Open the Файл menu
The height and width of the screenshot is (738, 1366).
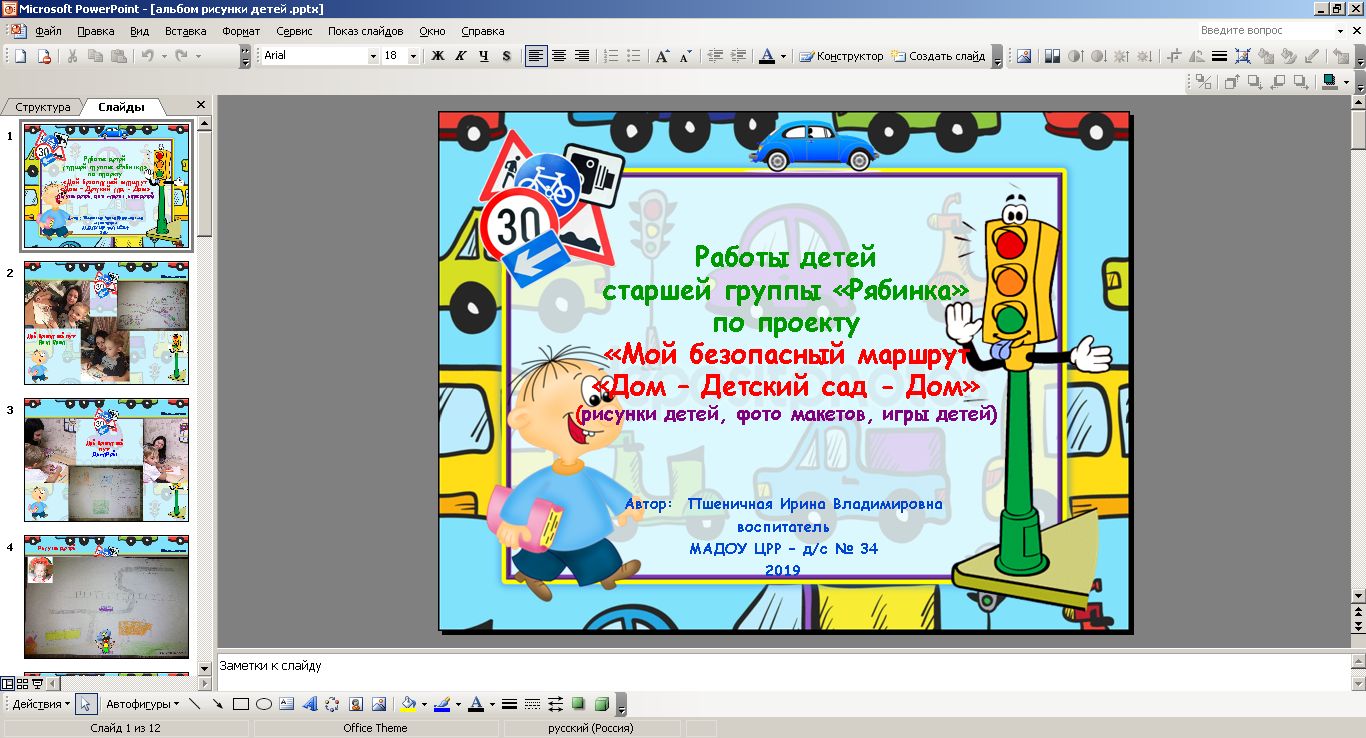[48, 31]
